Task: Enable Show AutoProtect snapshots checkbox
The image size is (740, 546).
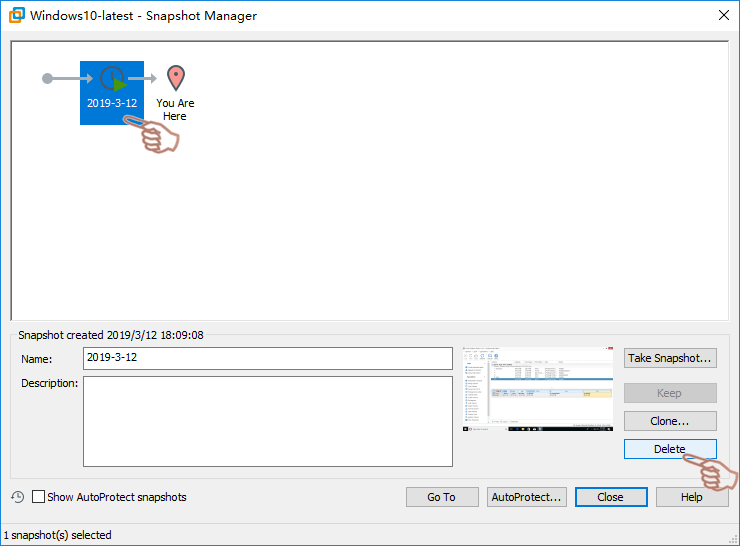Action: tap(39, 497)
